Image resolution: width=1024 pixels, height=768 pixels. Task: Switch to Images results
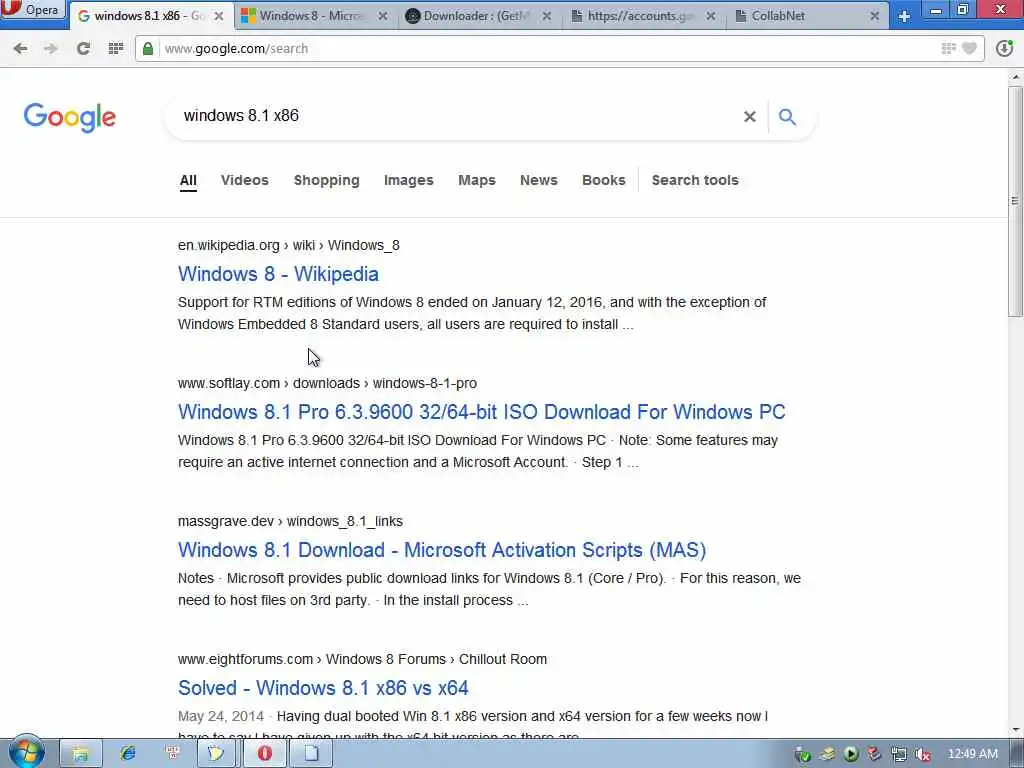[x=409, y=180]
